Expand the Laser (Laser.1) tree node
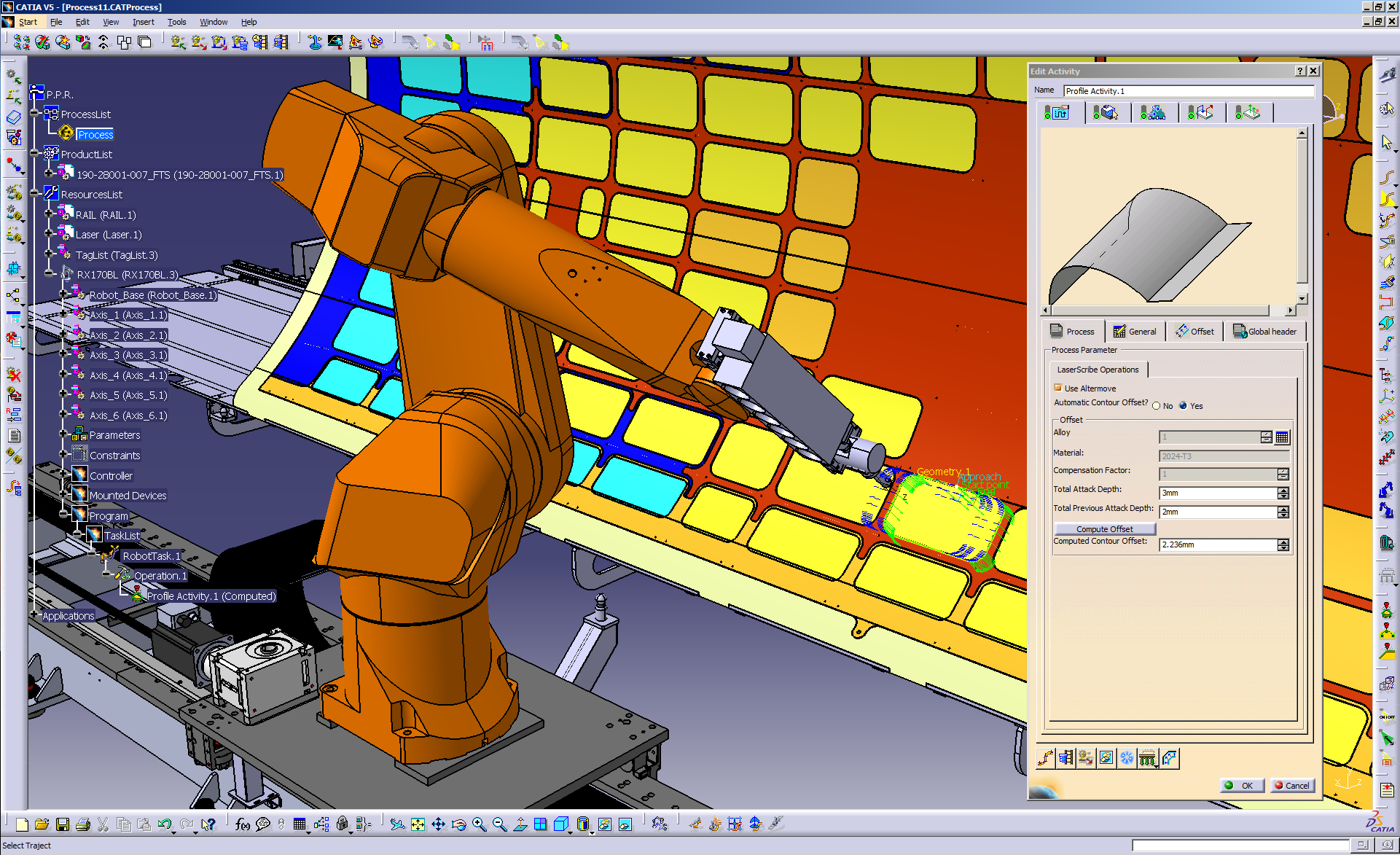The image size is (1400, 855). [49, 234]
